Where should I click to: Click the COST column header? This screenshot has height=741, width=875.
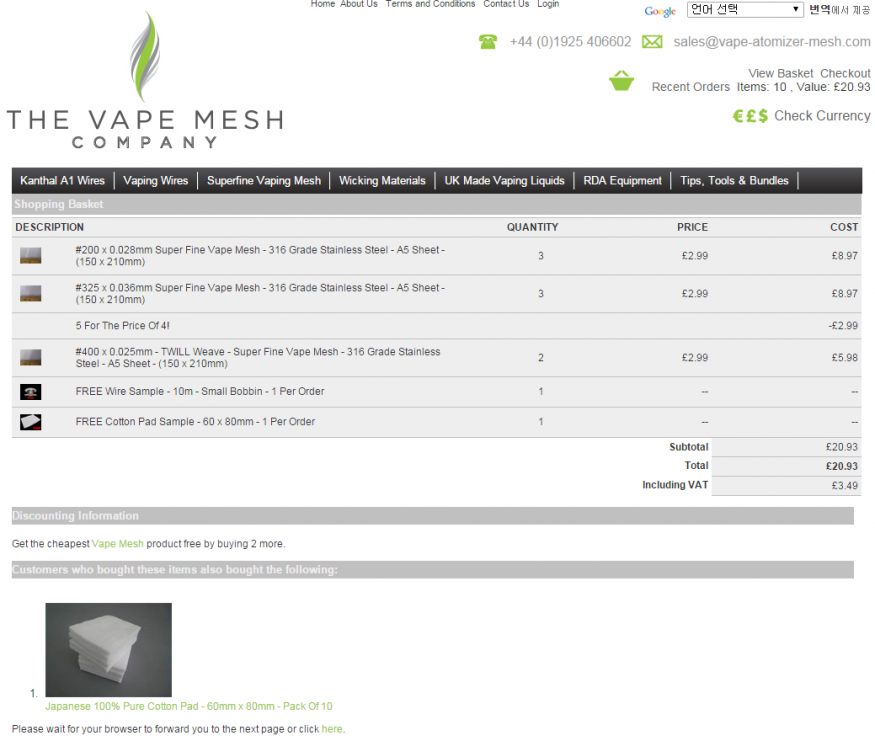point(844,228)
